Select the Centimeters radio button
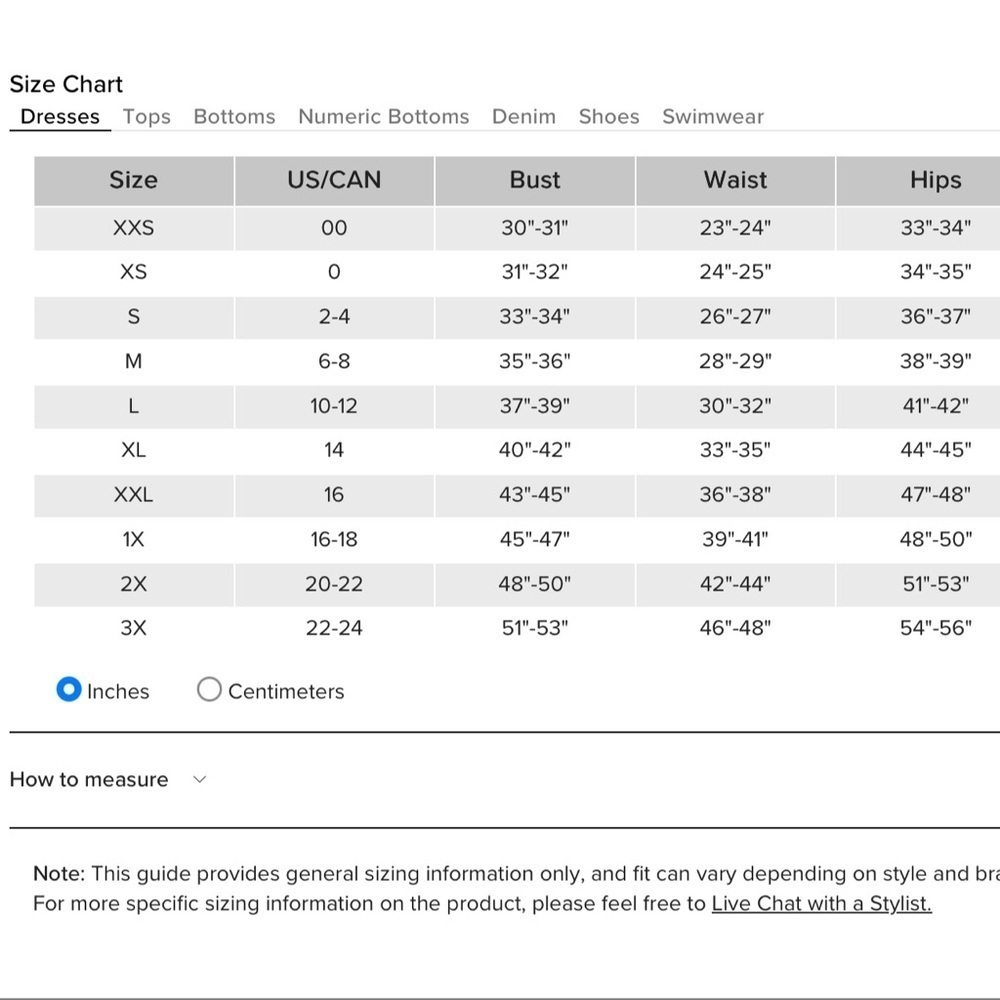1000x1000 pixels. 209,689
